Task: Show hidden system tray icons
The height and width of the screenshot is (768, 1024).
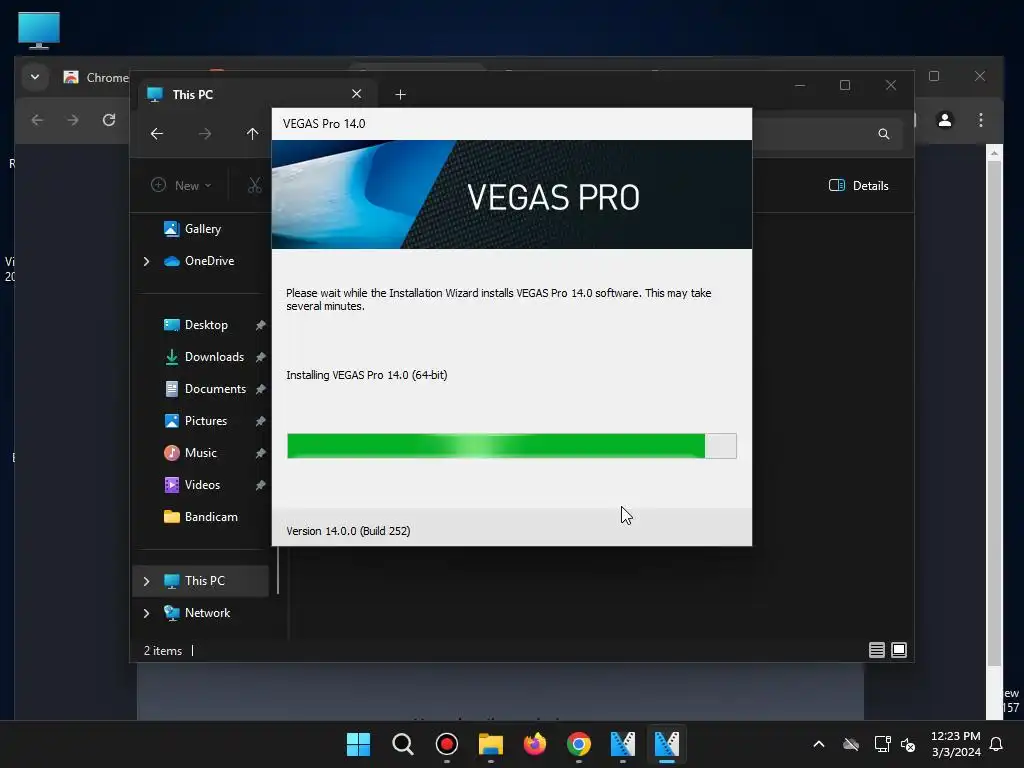Action: pos(819,744)
